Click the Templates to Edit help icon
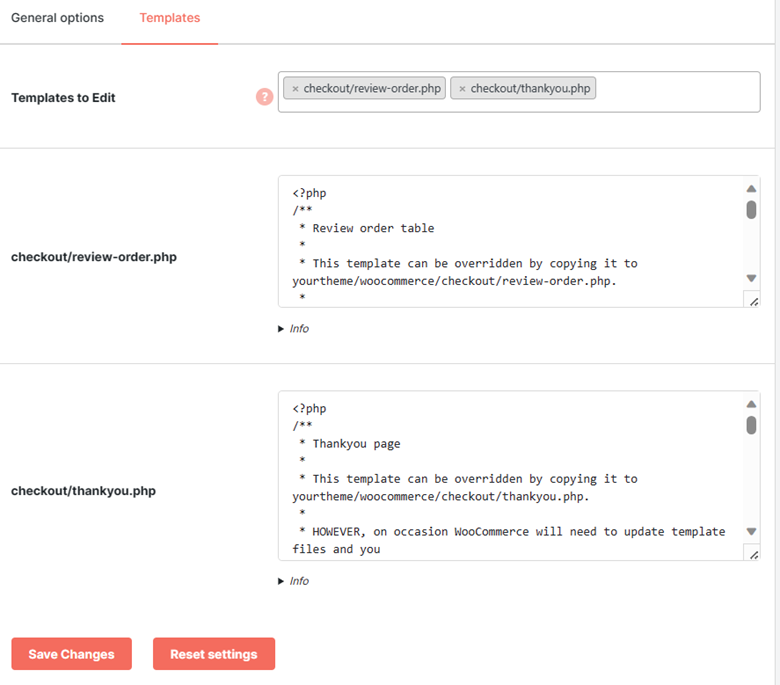This screenshot has height=685, width=780. pos(264,97)
